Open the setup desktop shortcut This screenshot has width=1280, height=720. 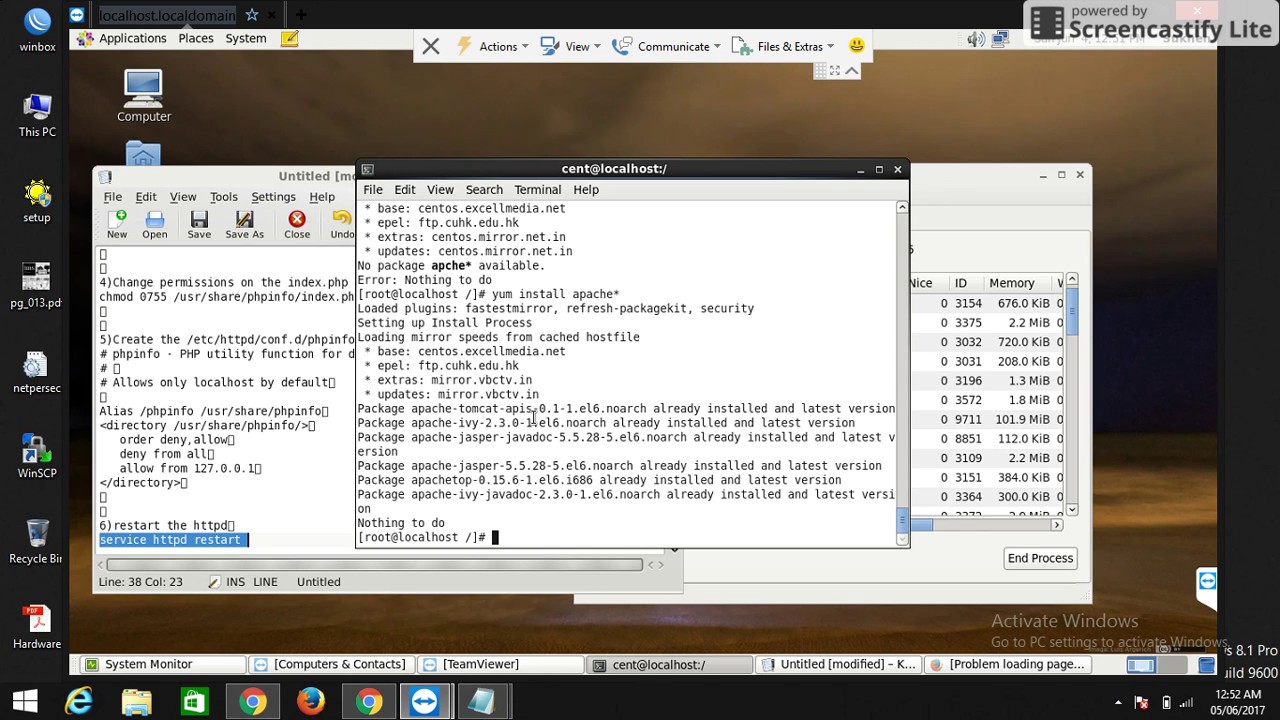tap(37, 201)
